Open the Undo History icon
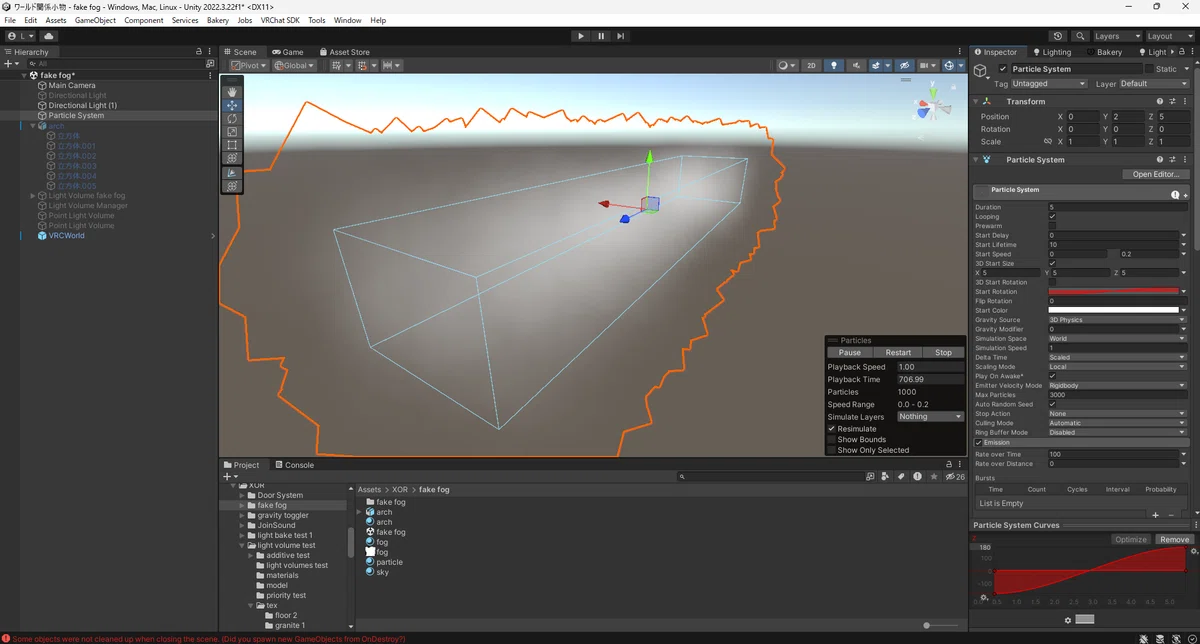Viewport: 1200px width, 644px height. point(1059,36)
